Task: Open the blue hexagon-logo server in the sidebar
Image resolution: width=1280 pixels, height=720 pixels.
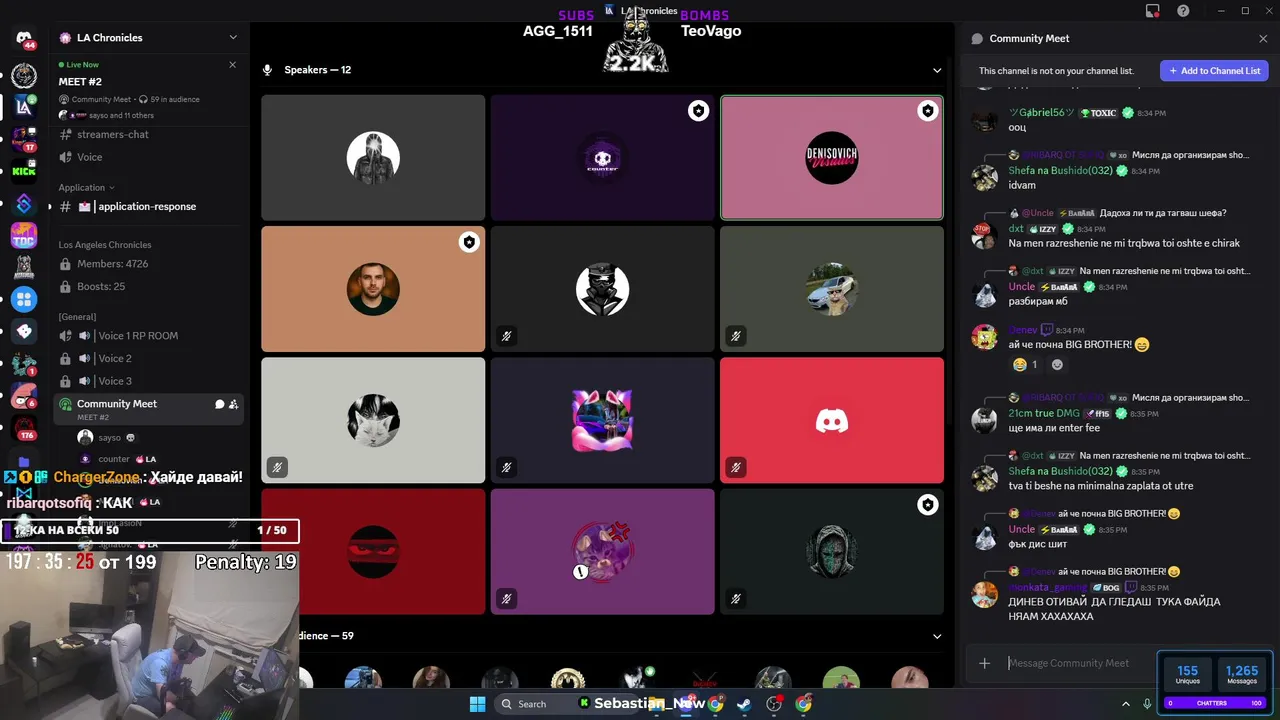Action: point(24,204)
